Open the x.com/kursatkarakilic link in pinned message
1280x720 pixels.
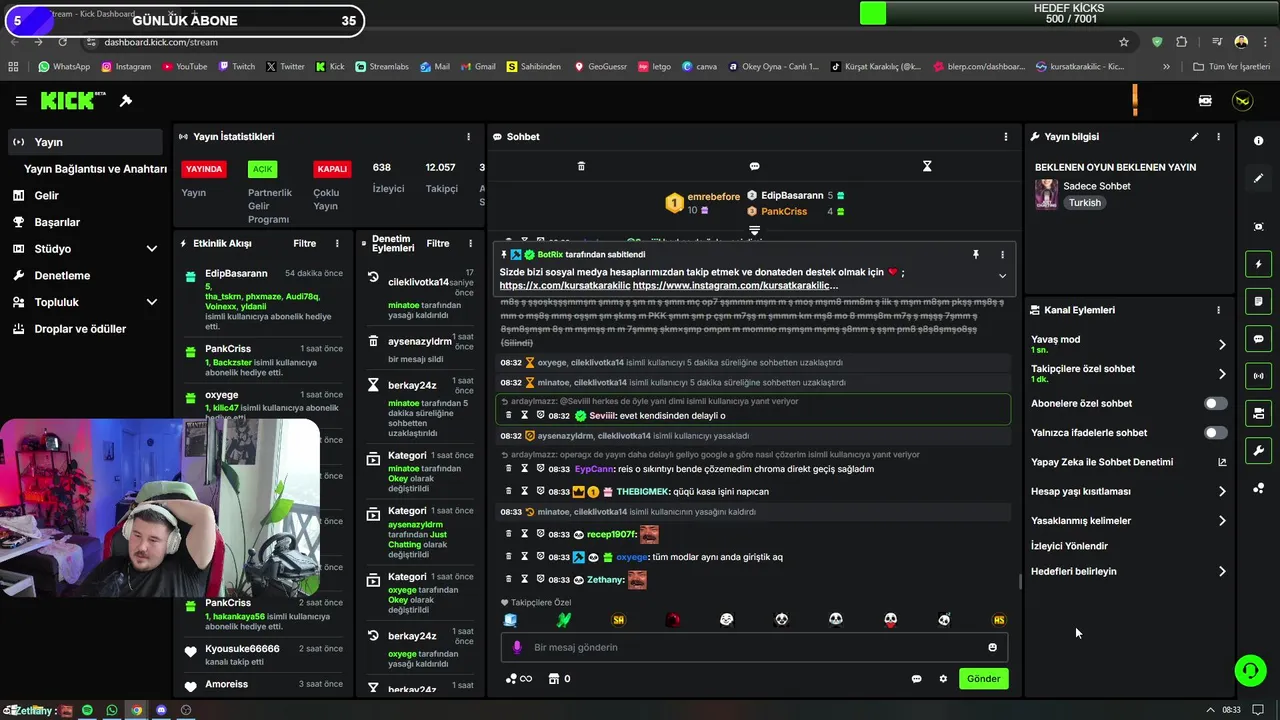click(x=565, y=286)
